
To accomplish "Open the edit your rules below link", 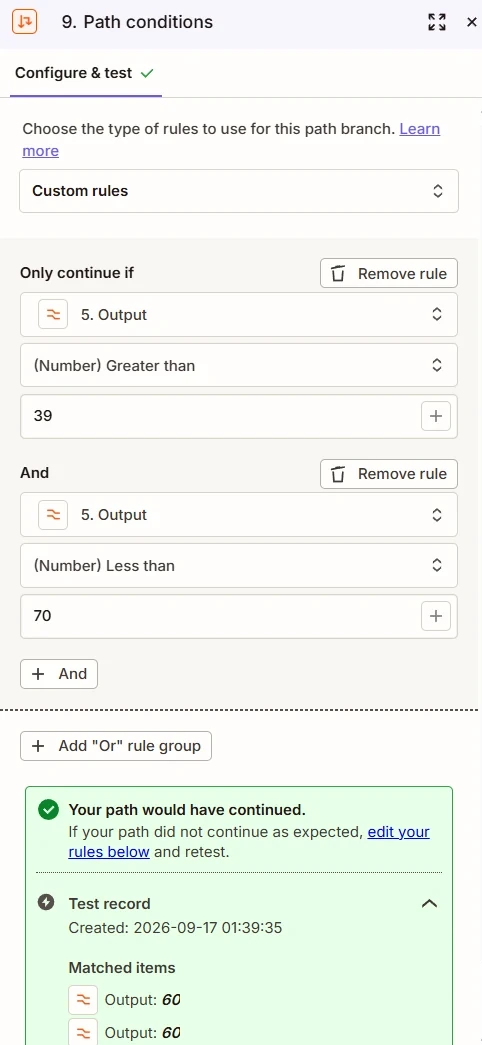I will click(249, 842).
